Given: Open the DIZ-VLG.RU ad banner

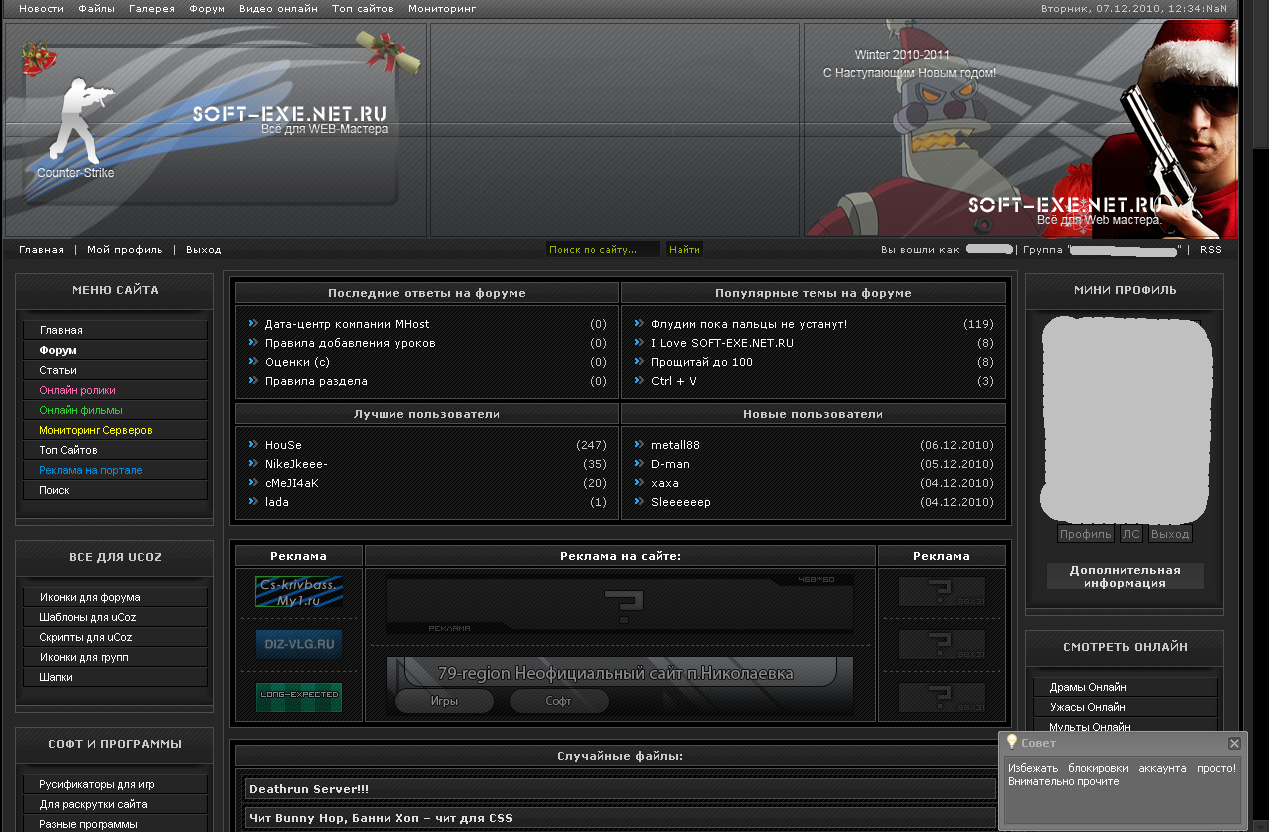Looking at the screenshot, I should 299,644.
